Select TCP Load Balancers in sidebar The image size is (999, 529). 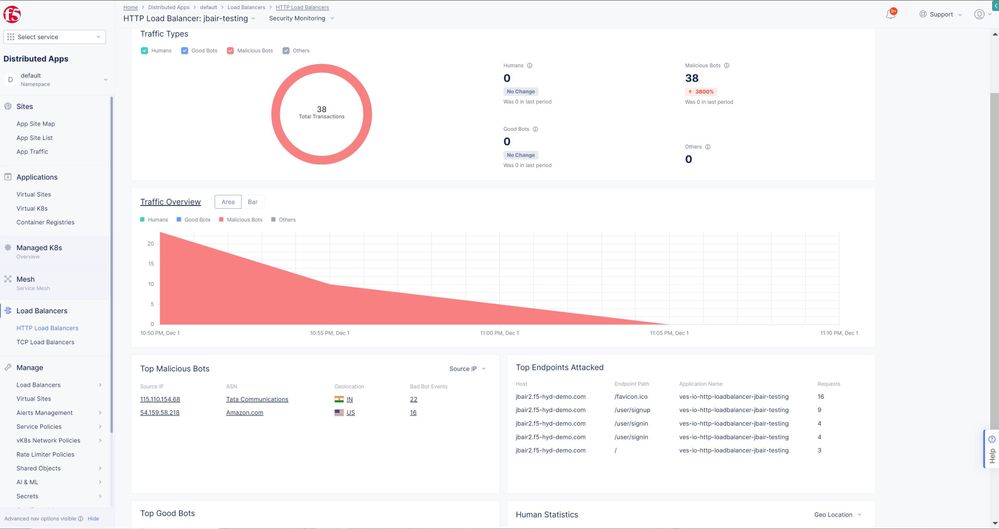[45, 342]
